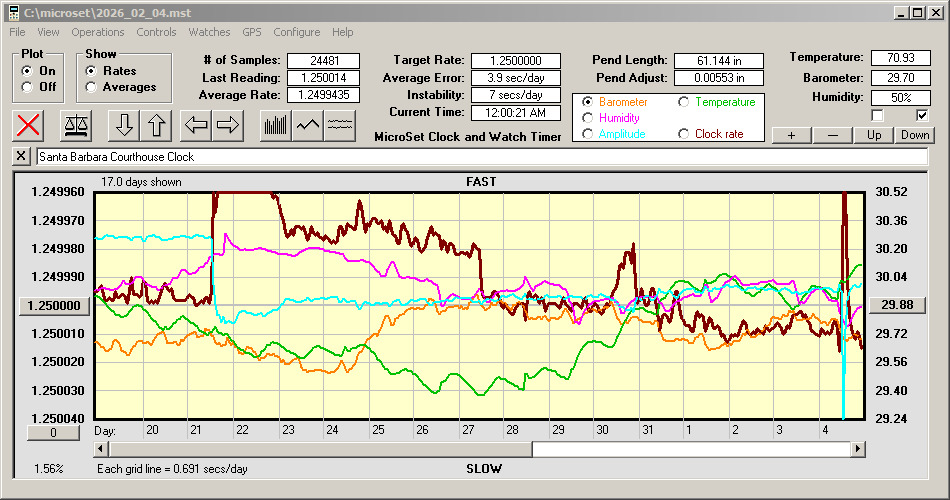Click the clock name text field

click(x=480, y=157)
